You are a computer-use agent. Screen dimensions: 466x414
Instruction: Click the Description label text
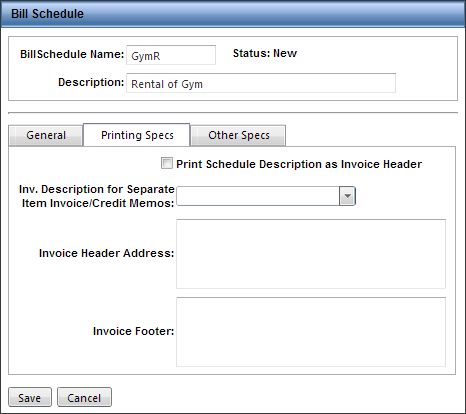[x=91, y=82]
